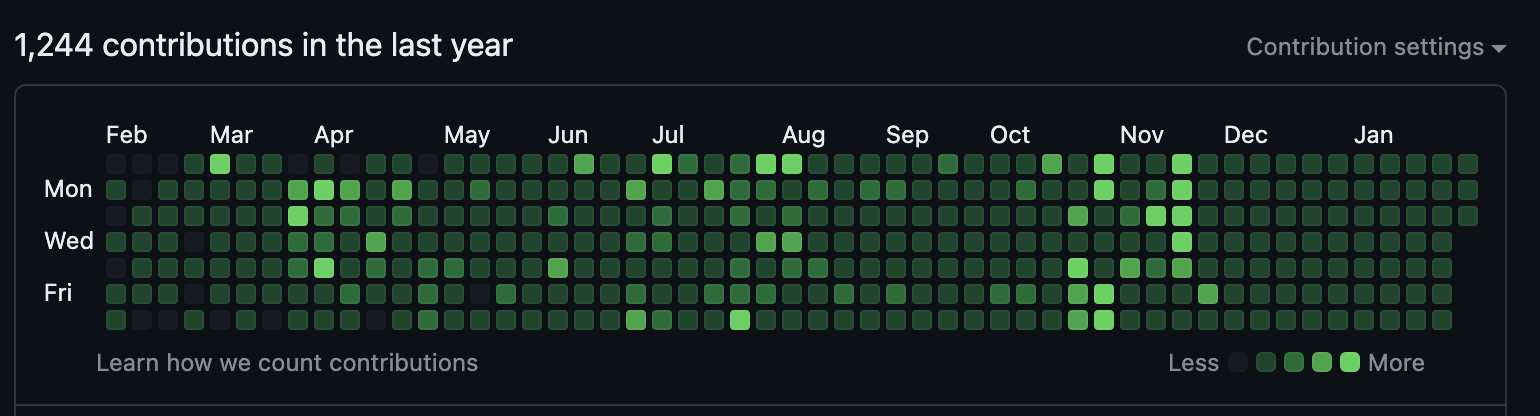Click the More legend label
The width and height of the screenshot is (1540, 416).
(x=1396, y=362)
